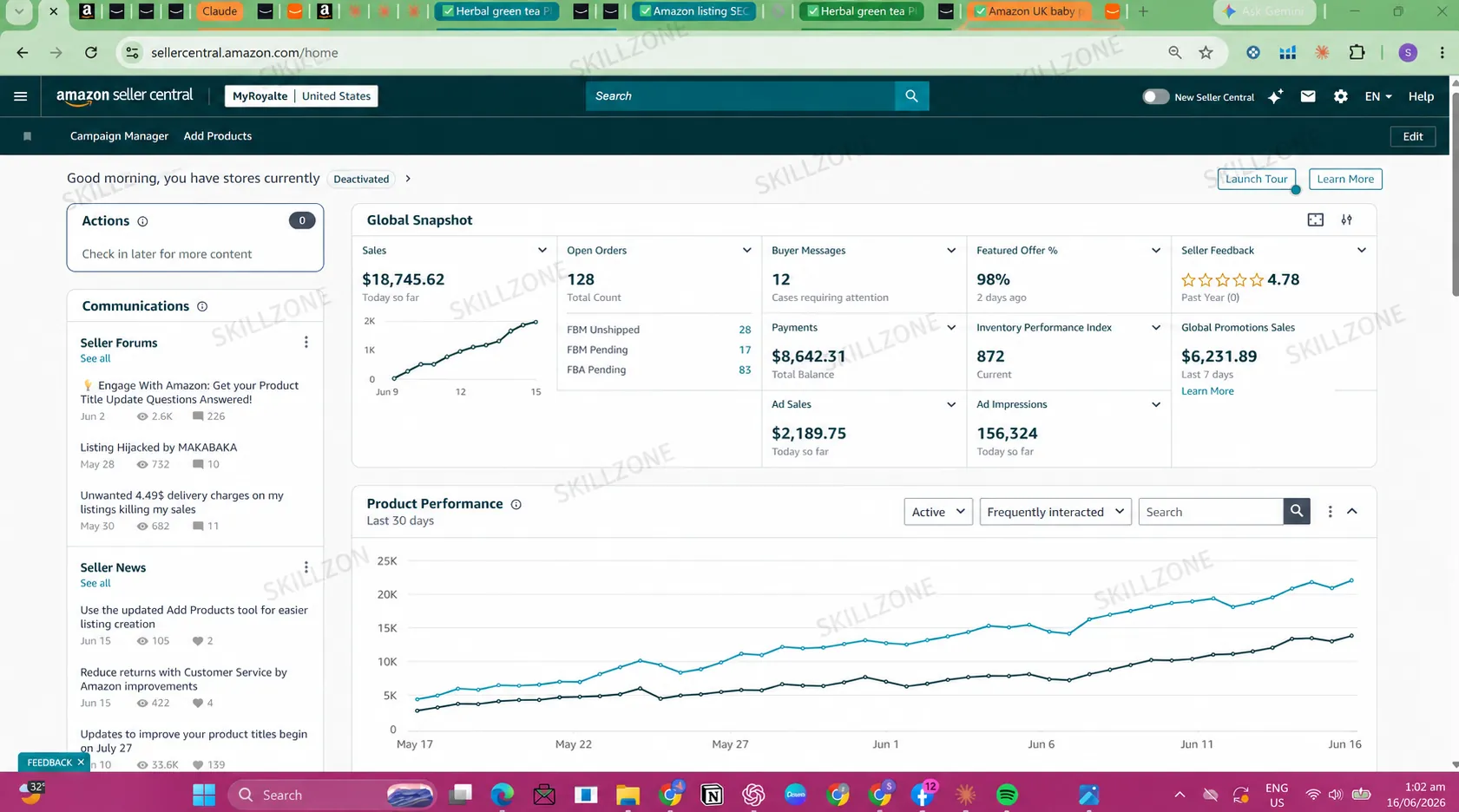1459x812 pixels.
Task: Open Seller News three-dot menu
Action: (x=306, y=567)
